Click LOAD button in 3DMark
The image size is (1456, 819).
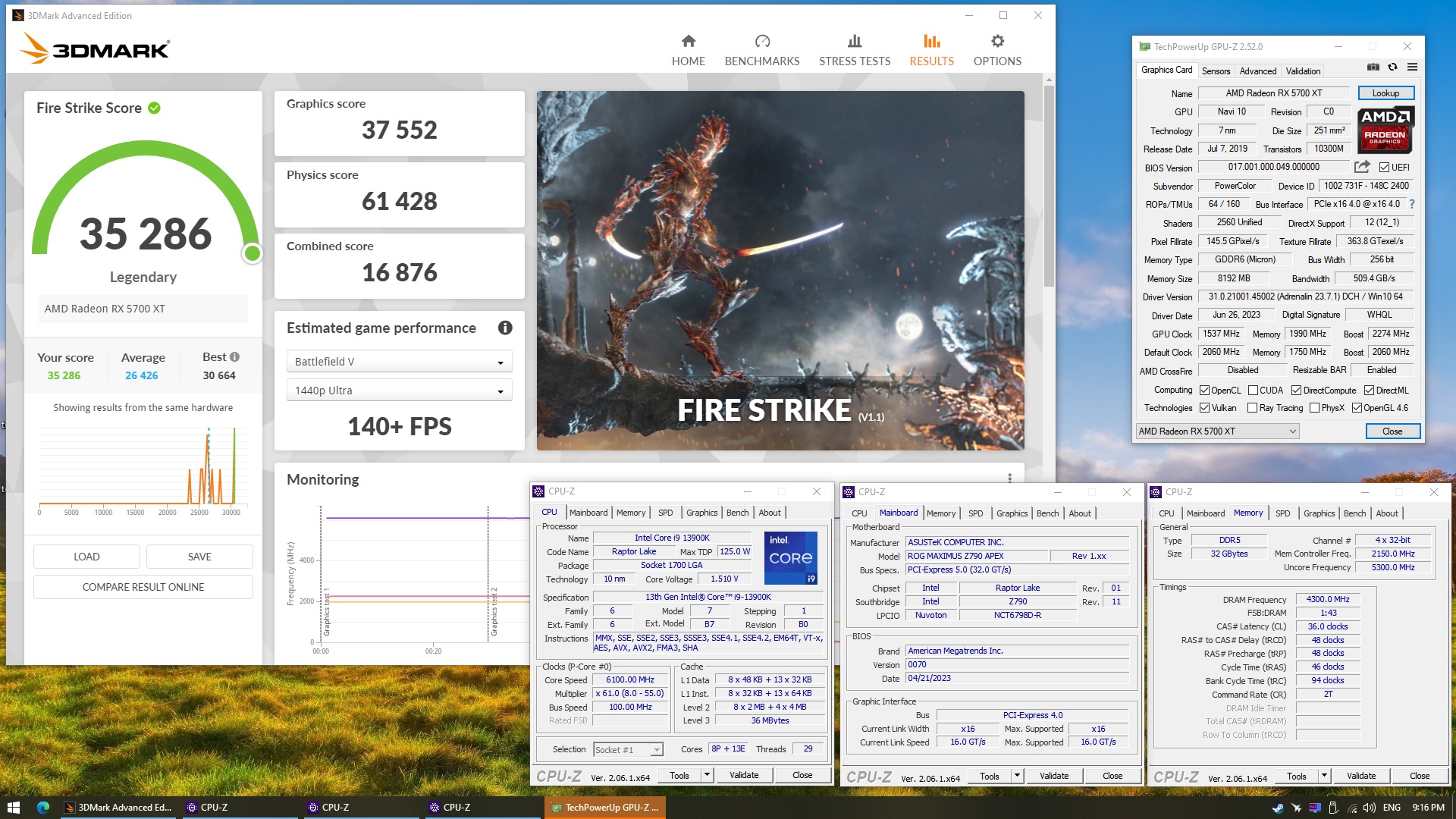click(86, 557)
